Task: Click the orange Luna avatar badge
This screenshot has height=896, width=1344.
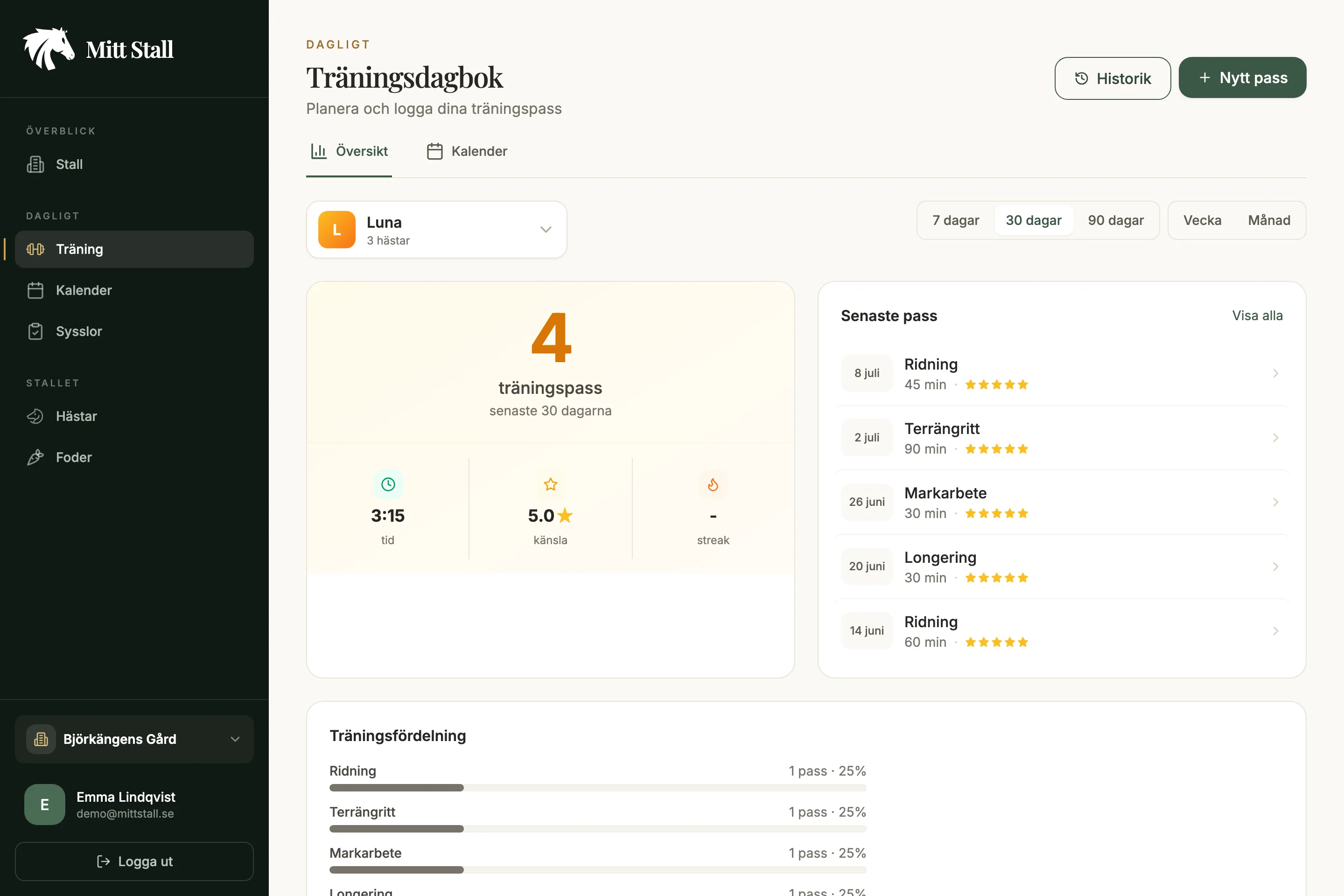Action: pyautogui.click(x=336, y=230)
